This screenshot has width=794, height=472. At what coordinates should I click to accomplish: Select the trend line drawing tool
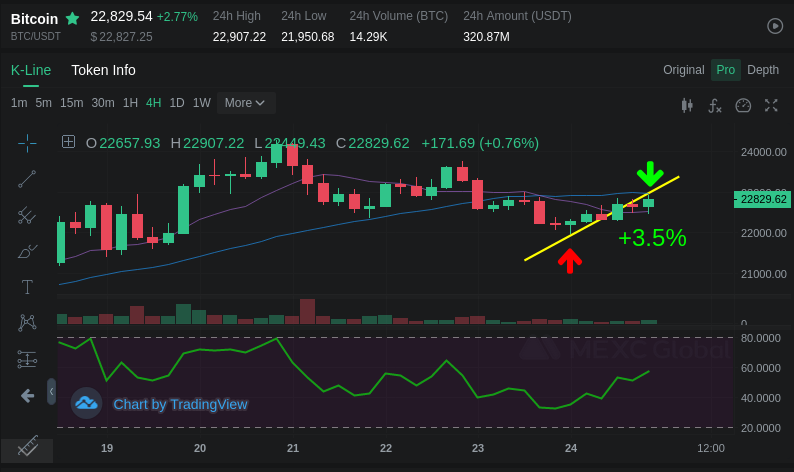point(27,179)
